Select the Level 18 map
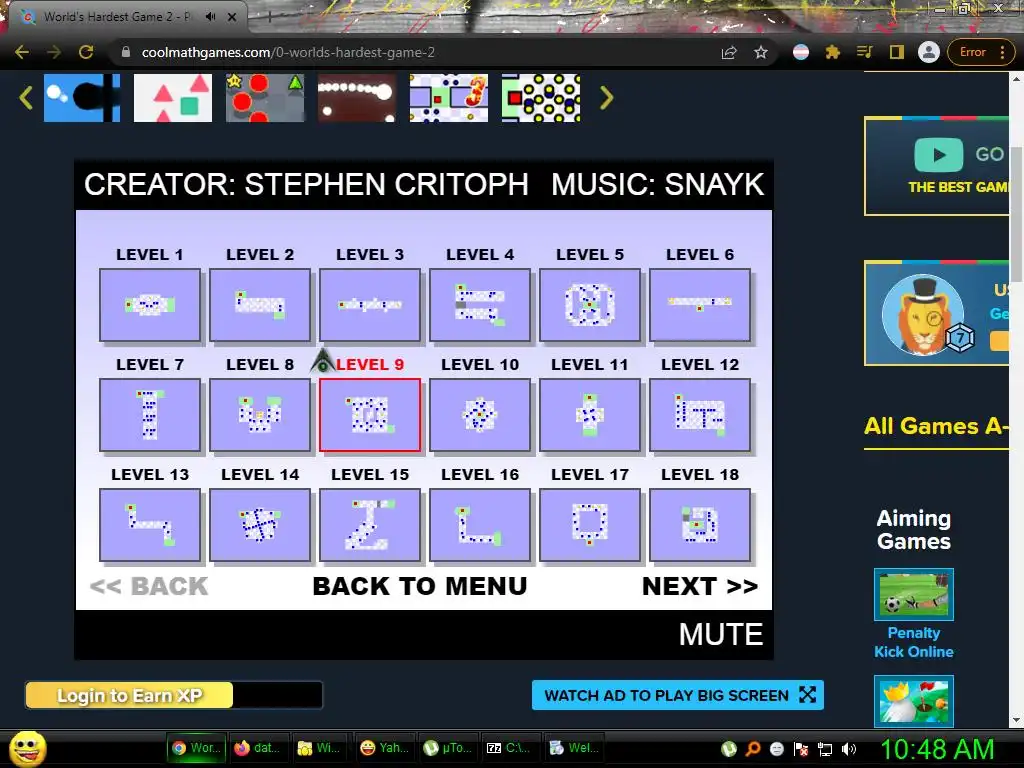 pyautogui.click(x=700, y=524)
